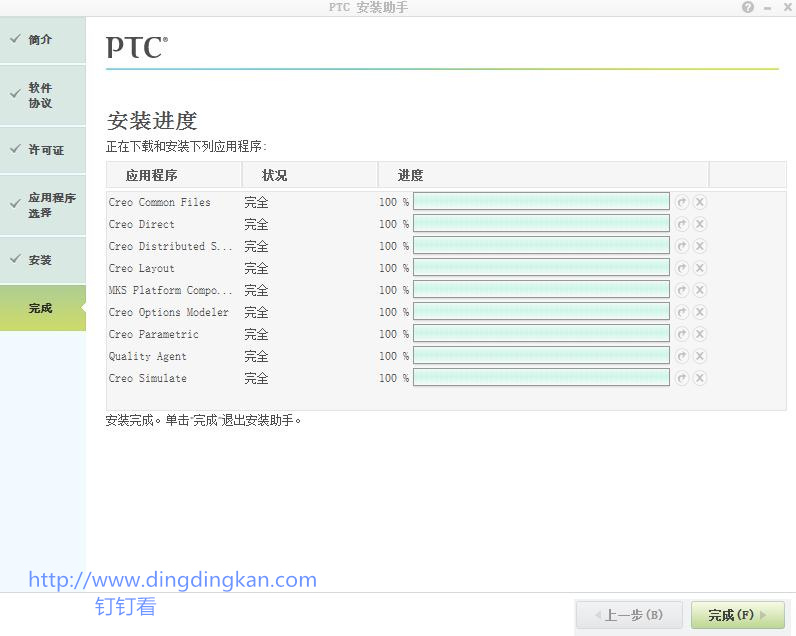Select the Creo Common Files row name

point(159,202)
